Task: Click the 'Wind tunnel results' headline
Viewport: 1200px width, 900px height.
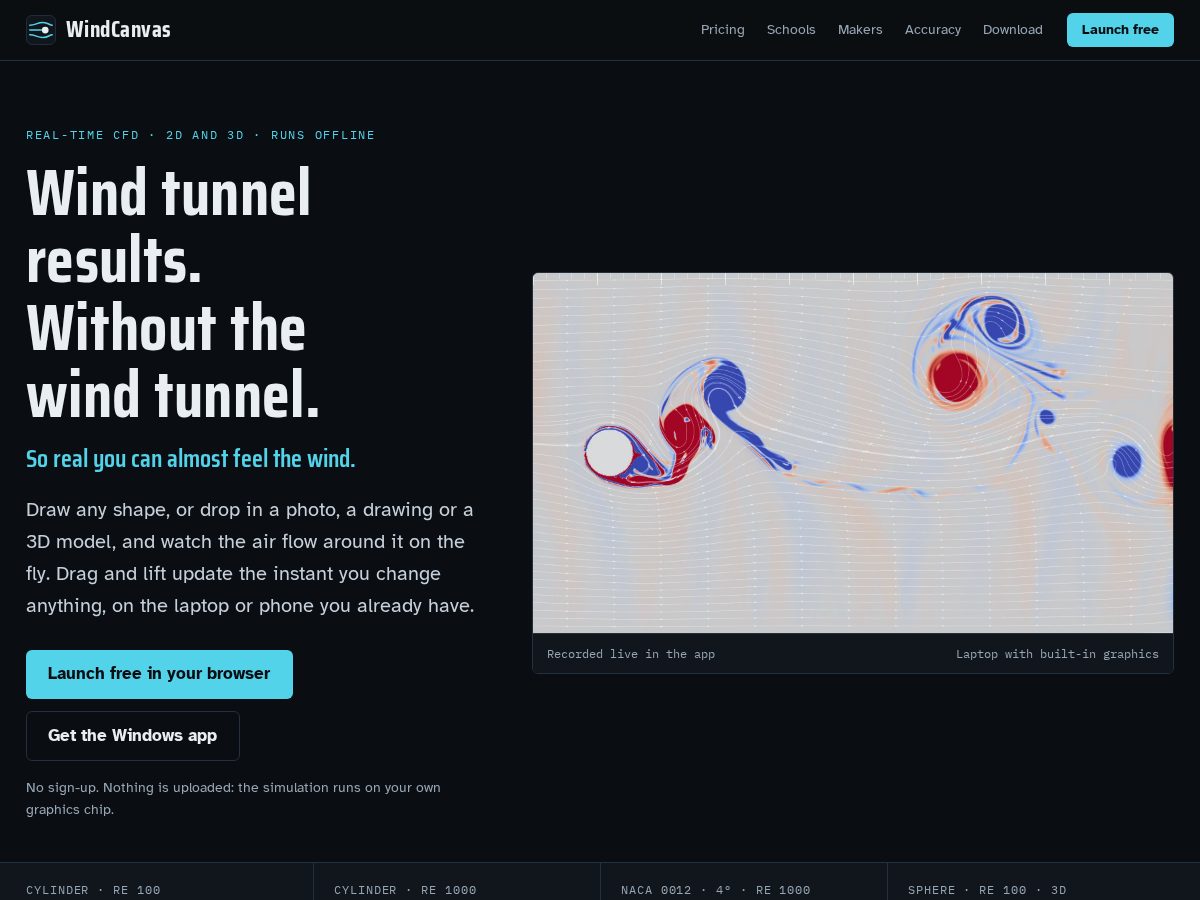Action: click(173, 294)
